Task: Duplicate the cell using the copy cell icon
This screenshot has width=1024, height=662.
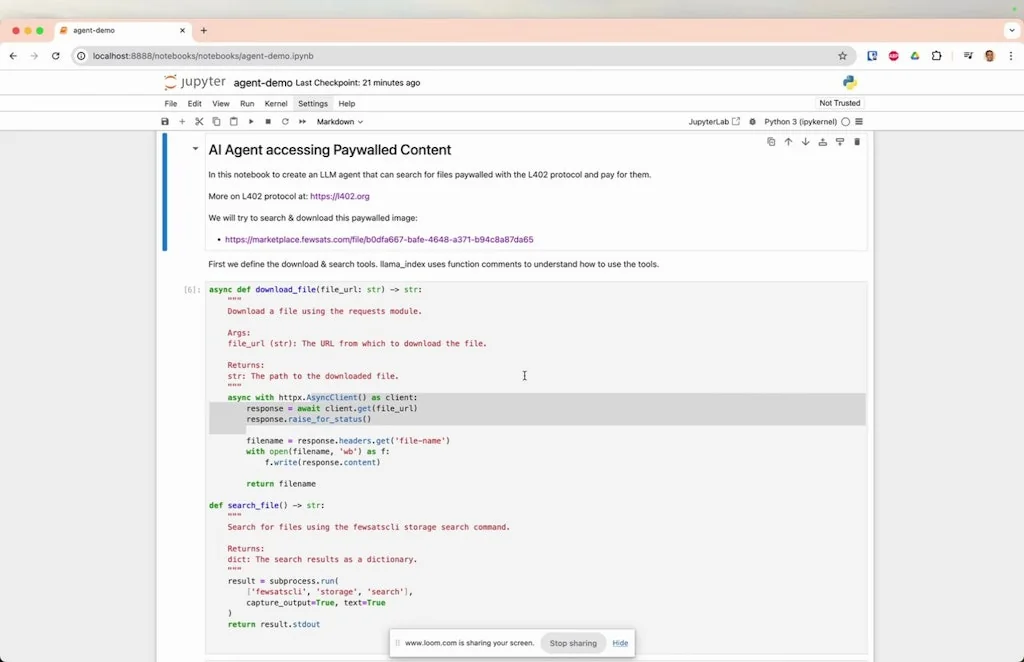Action: [771, 141]
